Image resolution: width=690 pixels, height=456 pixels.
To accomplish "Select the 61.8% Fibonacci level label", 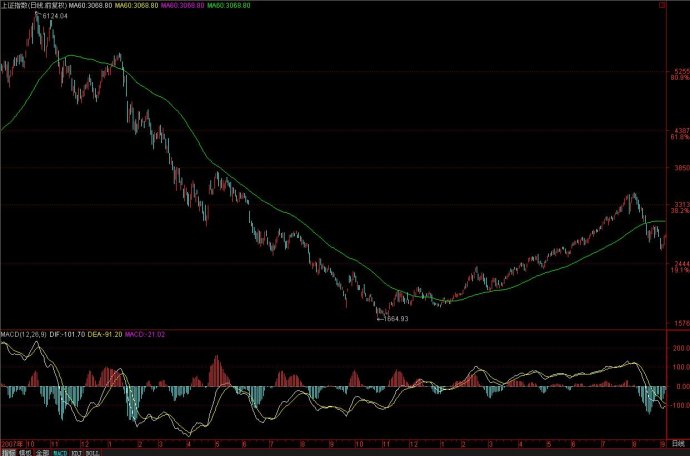I will click(680, 137).
